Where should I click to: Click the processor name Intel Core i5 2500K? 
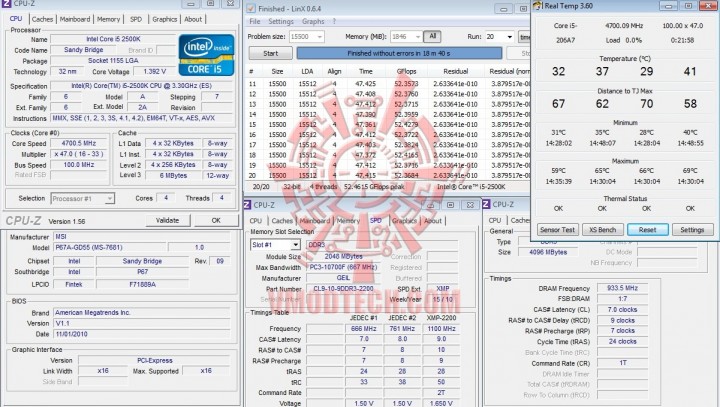tap(113, 39)
